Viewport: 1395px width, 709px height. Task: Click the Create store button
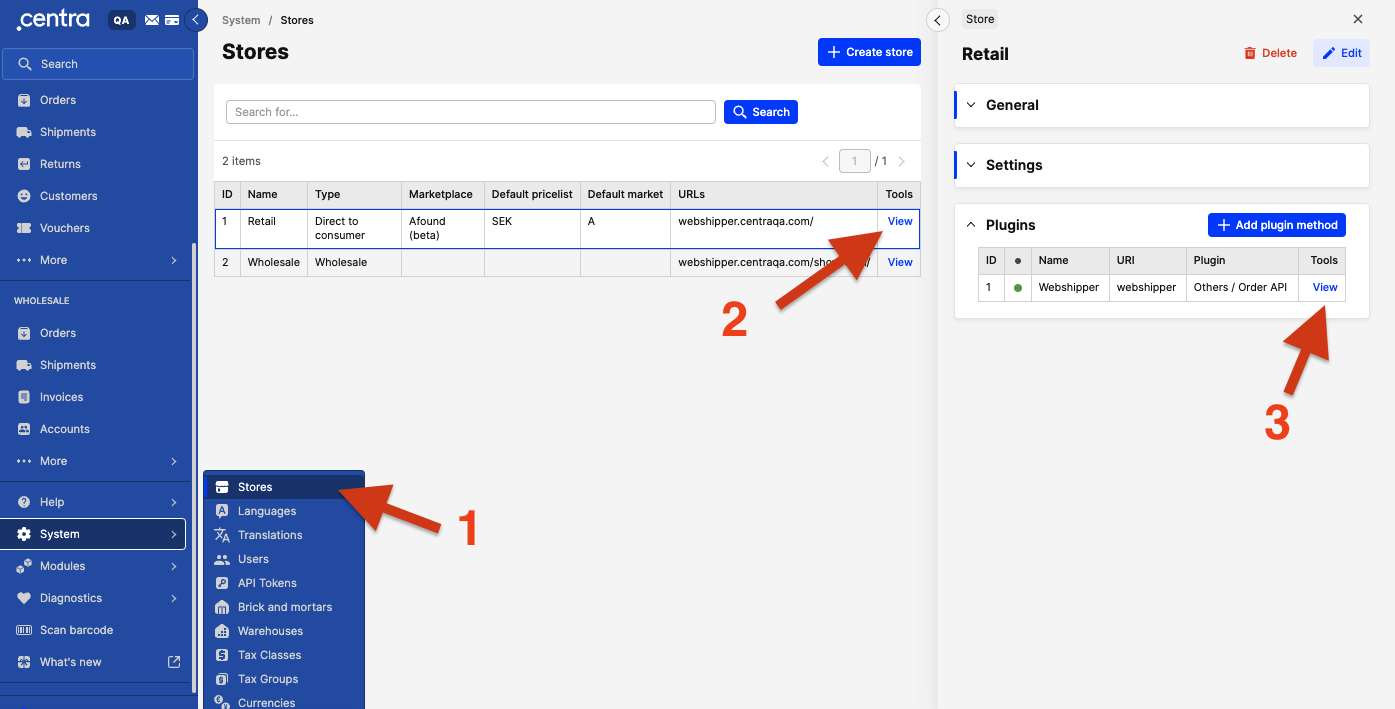pos(869,52)
